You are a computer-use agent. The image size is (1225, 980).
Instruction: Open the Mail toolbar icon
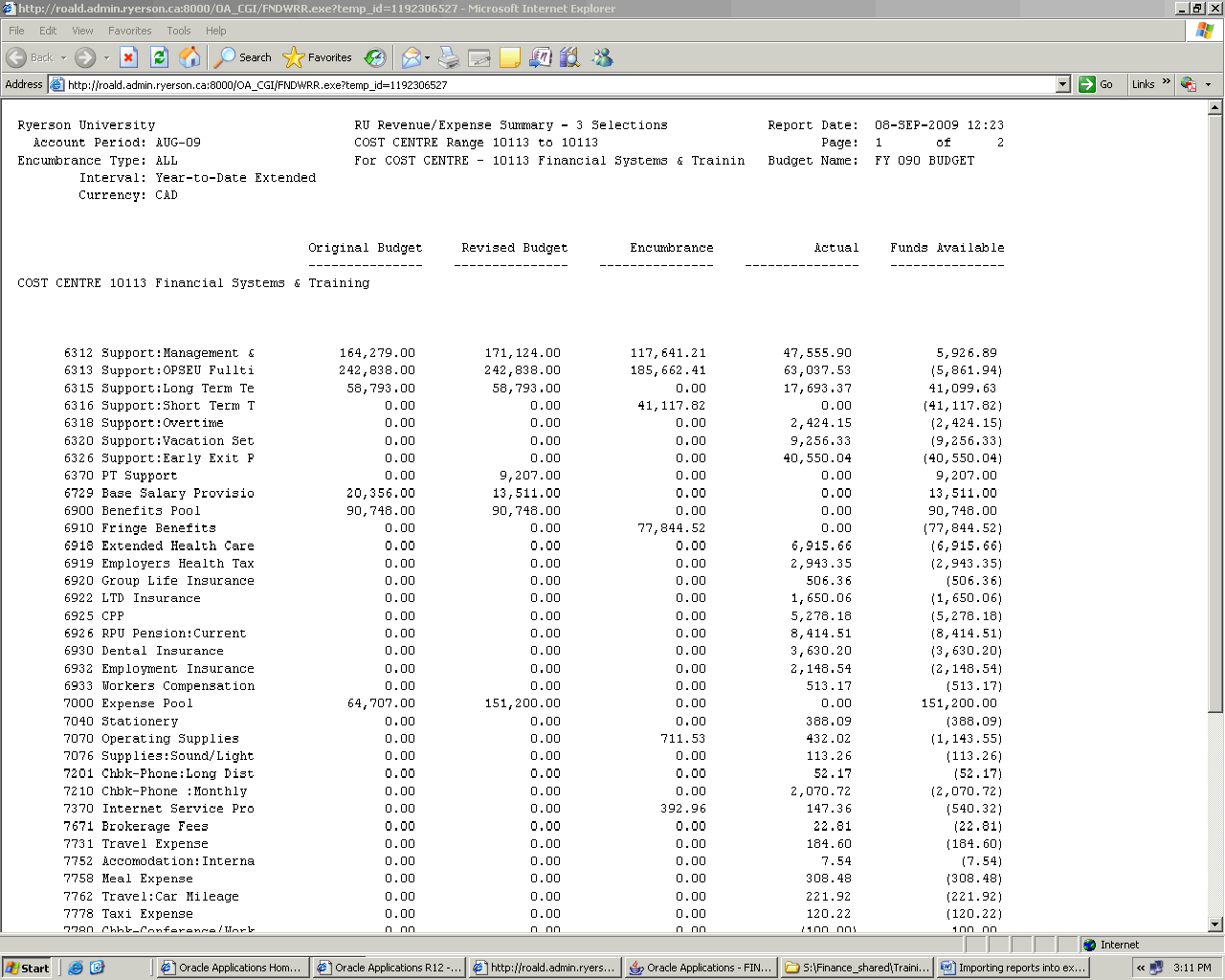point(411,57)
